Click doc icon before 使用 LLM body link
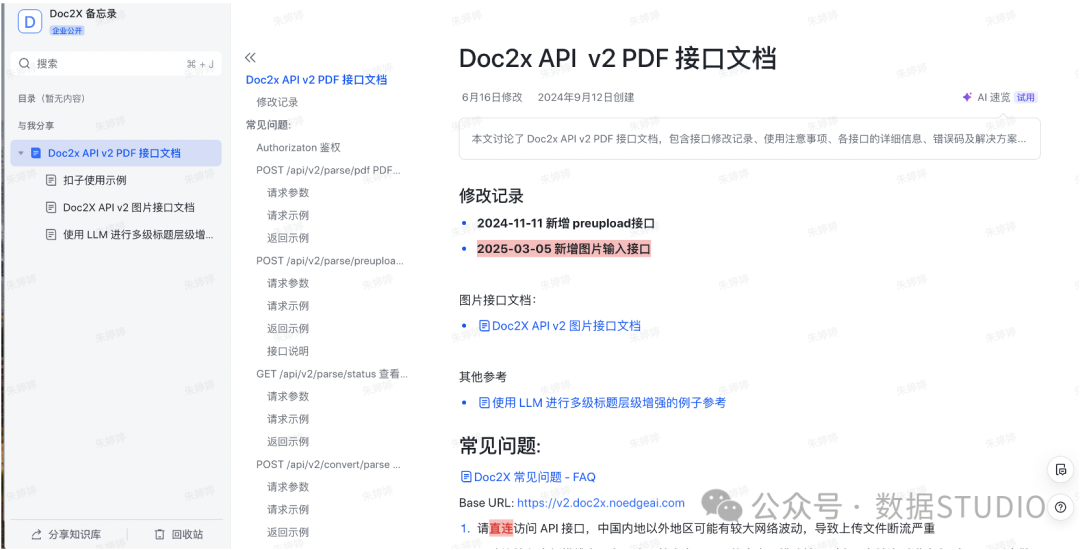 tap(484, 403)
